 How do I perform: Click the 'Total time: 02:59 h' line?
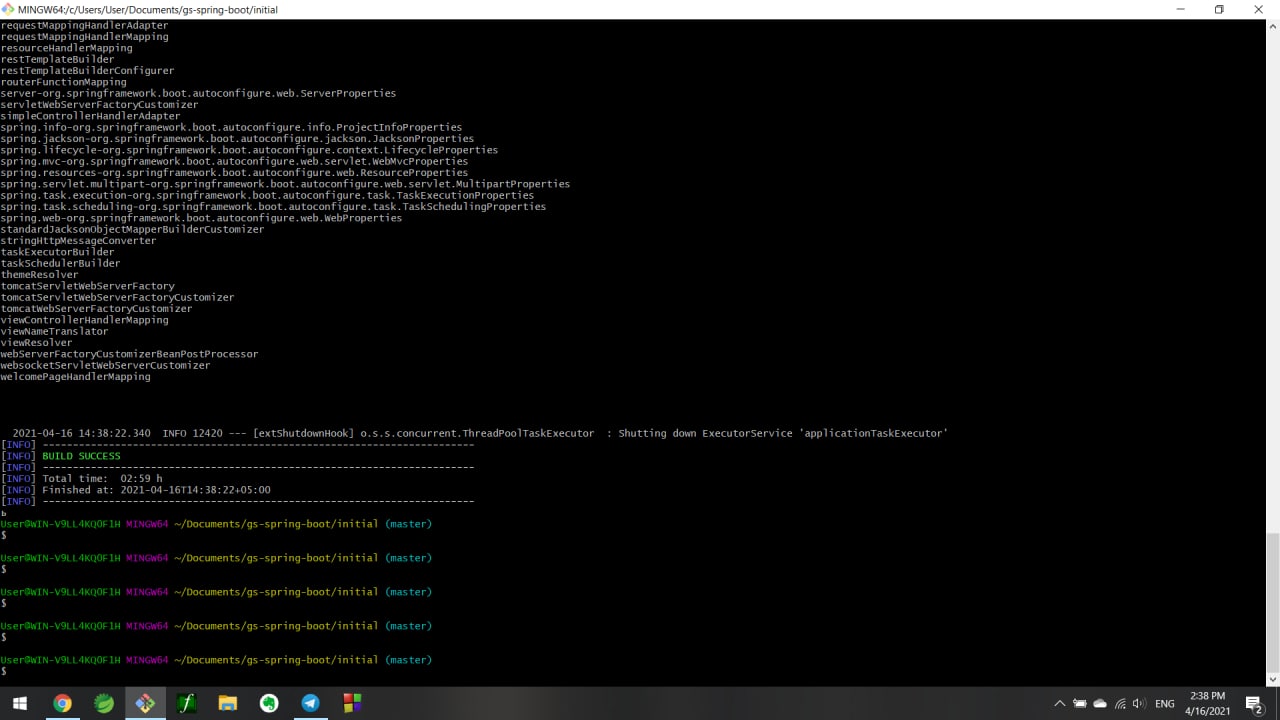pos(102,479)
